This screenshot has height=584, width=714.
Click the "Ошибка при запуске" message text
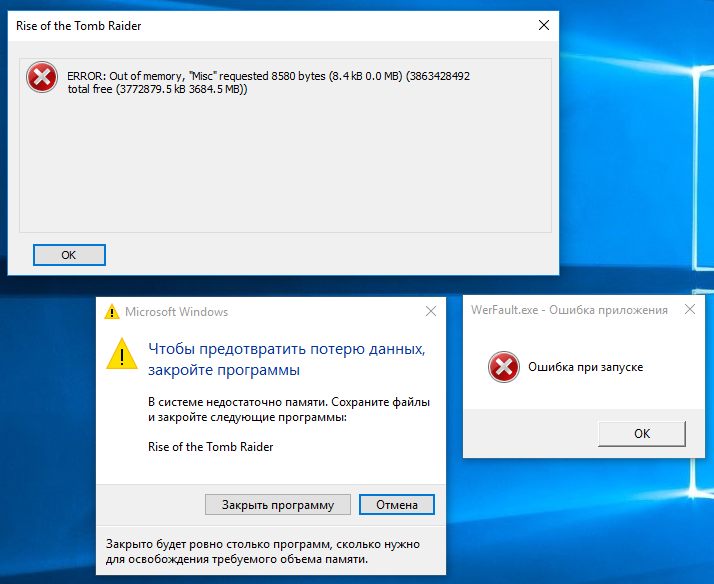coord(586,367)
